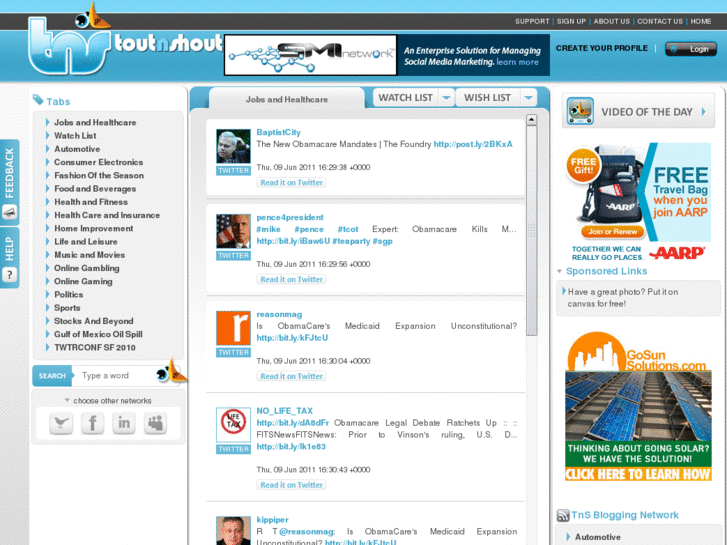This screenshot has width=727, height=545.
Task: Click the #teaparty hashtag link
Action: click(x=351, y=241)
